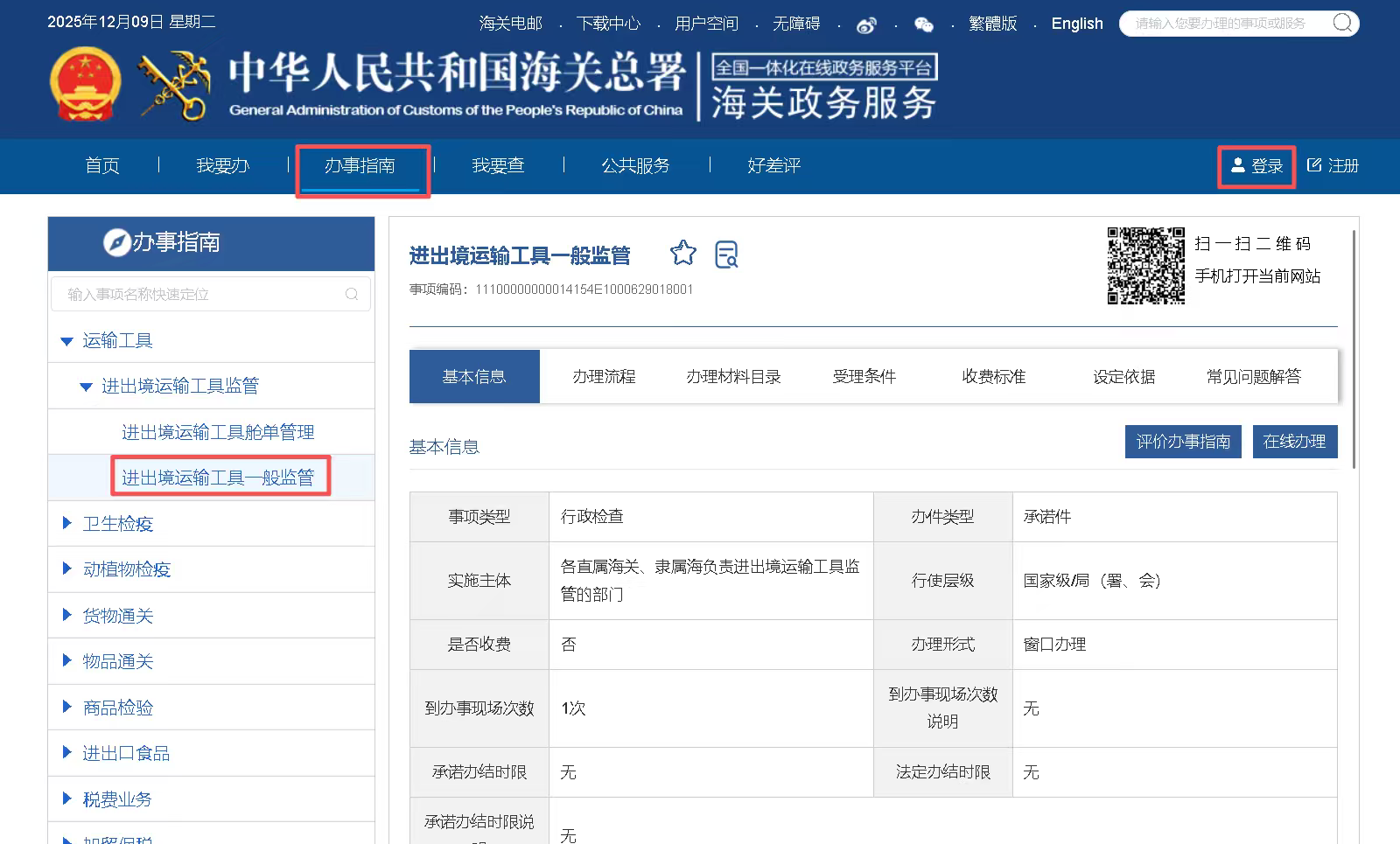Select 我要查 in main navigation
Image resolution: width=1400 pixels, height=844 pixels.
tap(498, 165)
